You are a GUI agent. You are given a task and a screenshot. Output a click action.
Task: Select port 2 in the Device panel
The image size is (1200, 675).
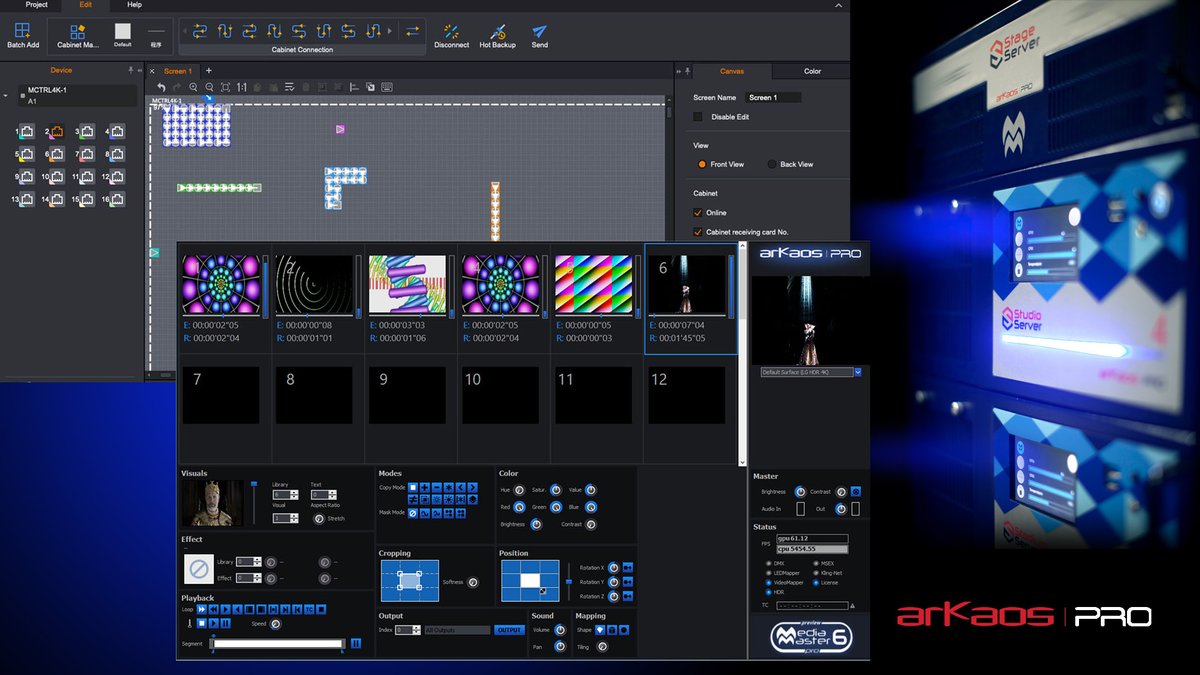pyautogui.click(x=56, y=131)
